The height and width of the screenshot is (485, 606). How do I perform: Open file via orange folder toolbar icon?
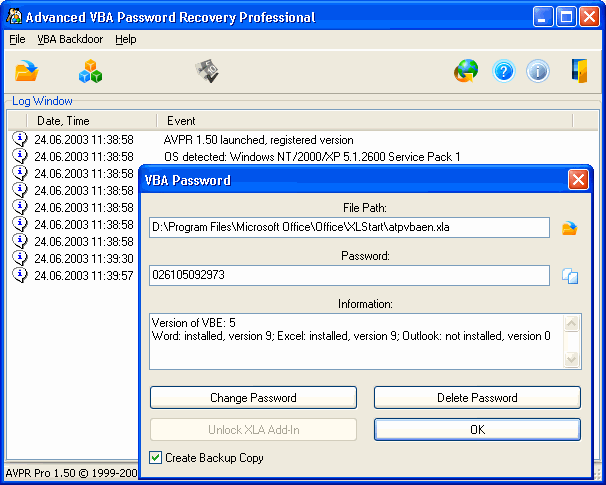point(27,71)
